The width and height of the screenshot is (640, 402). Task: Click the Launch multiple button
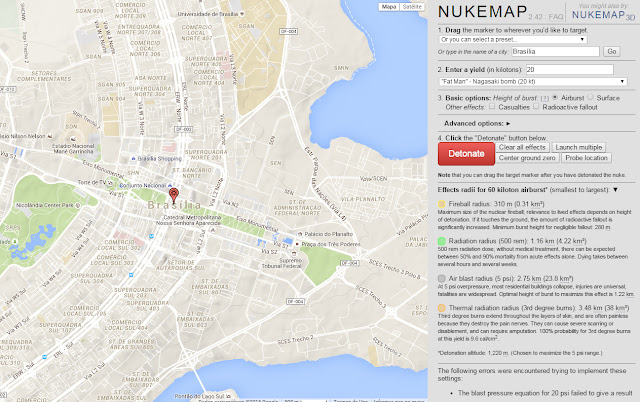pos(579,147)
